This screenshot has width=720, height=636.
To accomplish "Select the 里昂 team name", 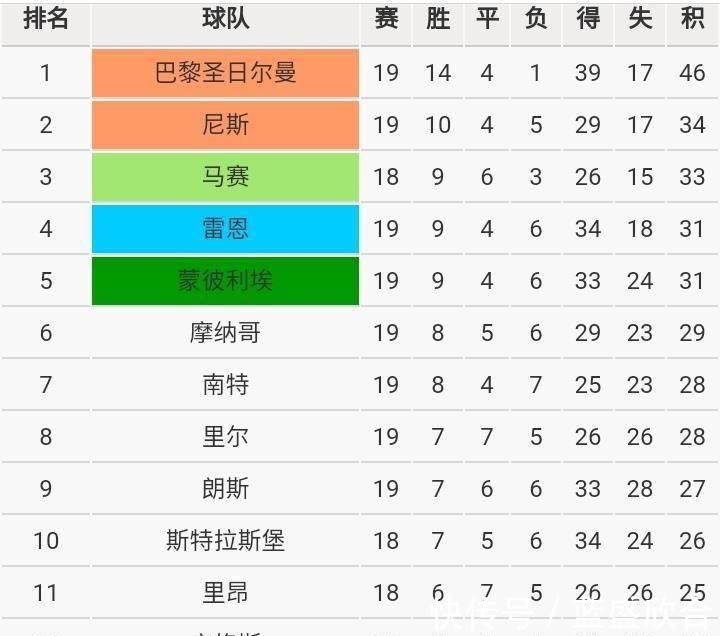I will pyautogui.click(x=225, y=592).
